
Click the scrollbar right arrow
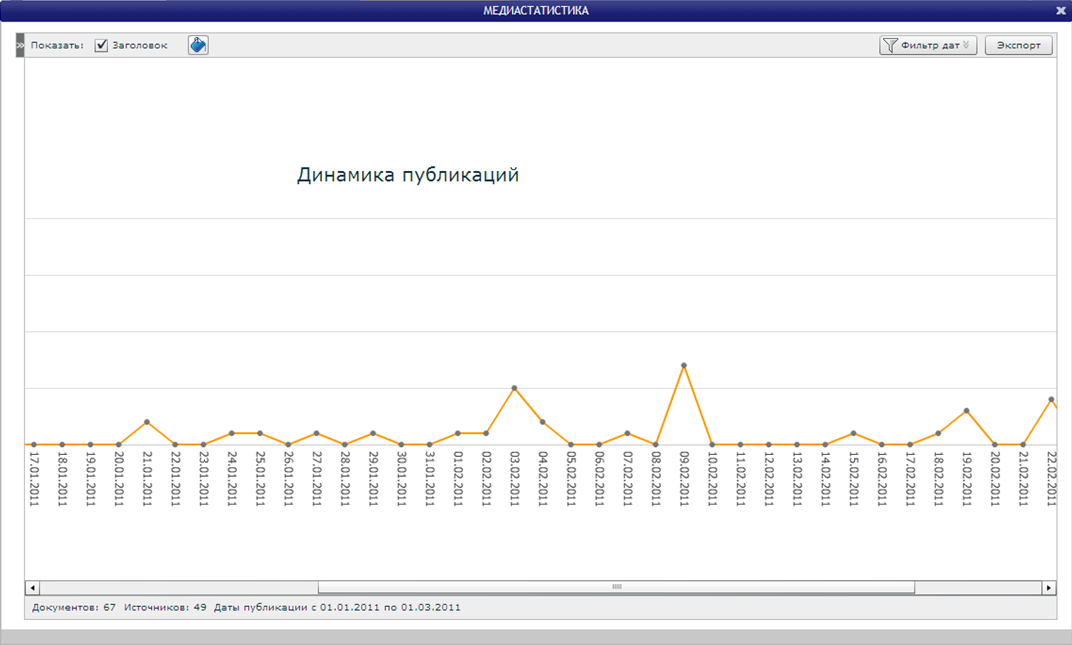(x=1049, y=588)
